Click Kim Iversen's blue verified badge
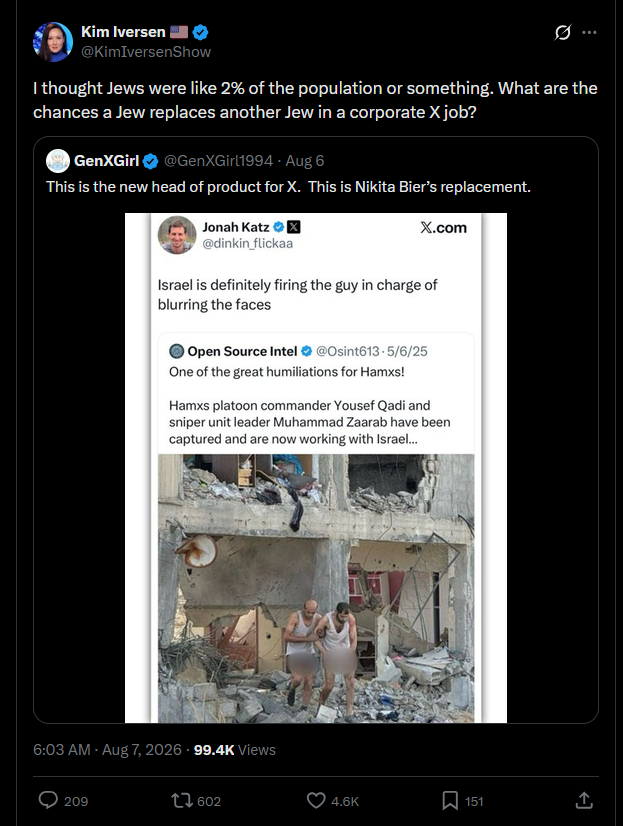Image resolution: width=623 pixels, height=826 pixels. [x=200, y=32]
